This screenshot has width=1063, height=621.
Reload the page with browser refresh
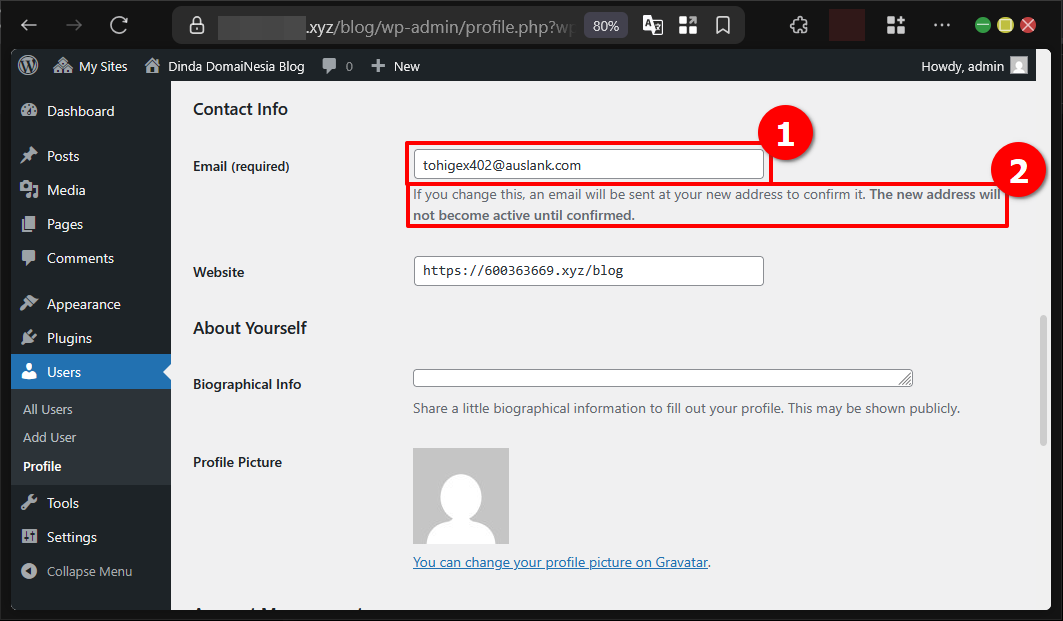[119, 25]
